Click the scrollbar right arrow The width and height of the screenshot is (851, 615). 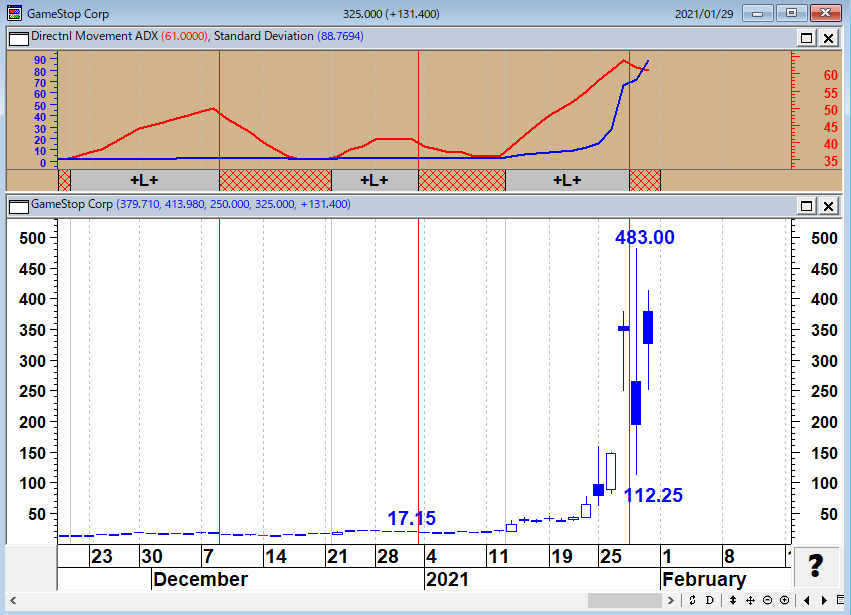671,600
